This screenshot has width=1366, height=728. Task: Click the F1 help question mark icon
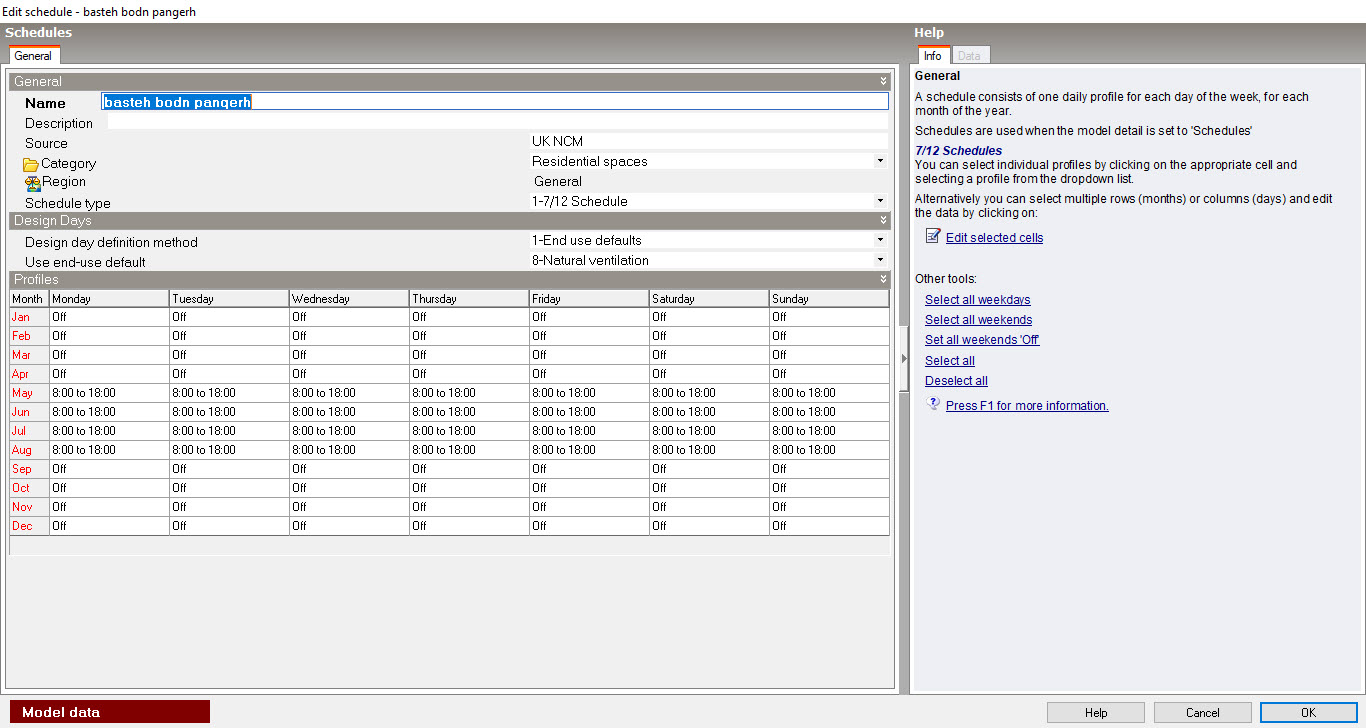coord(934,404)
